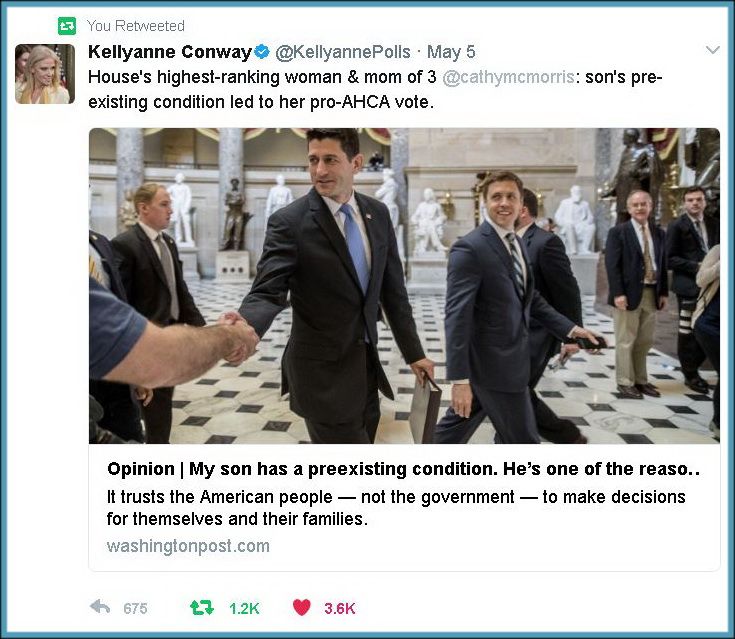The width and height of the screenshot is (735, 639).
Task: Click the reply arrow icon
Action: click(x=100, y=607)
